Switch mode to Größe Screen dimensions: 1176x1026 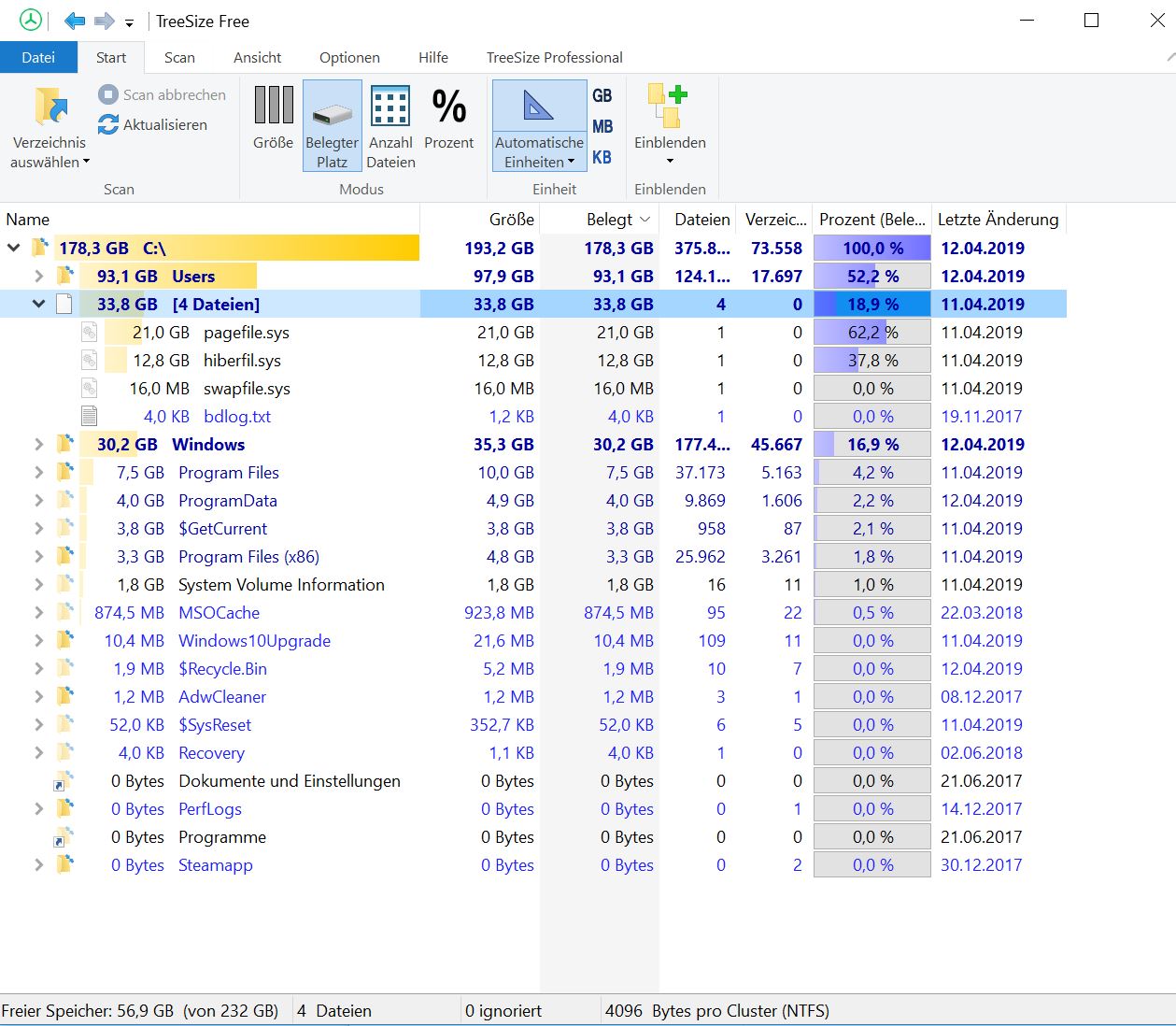273,119
